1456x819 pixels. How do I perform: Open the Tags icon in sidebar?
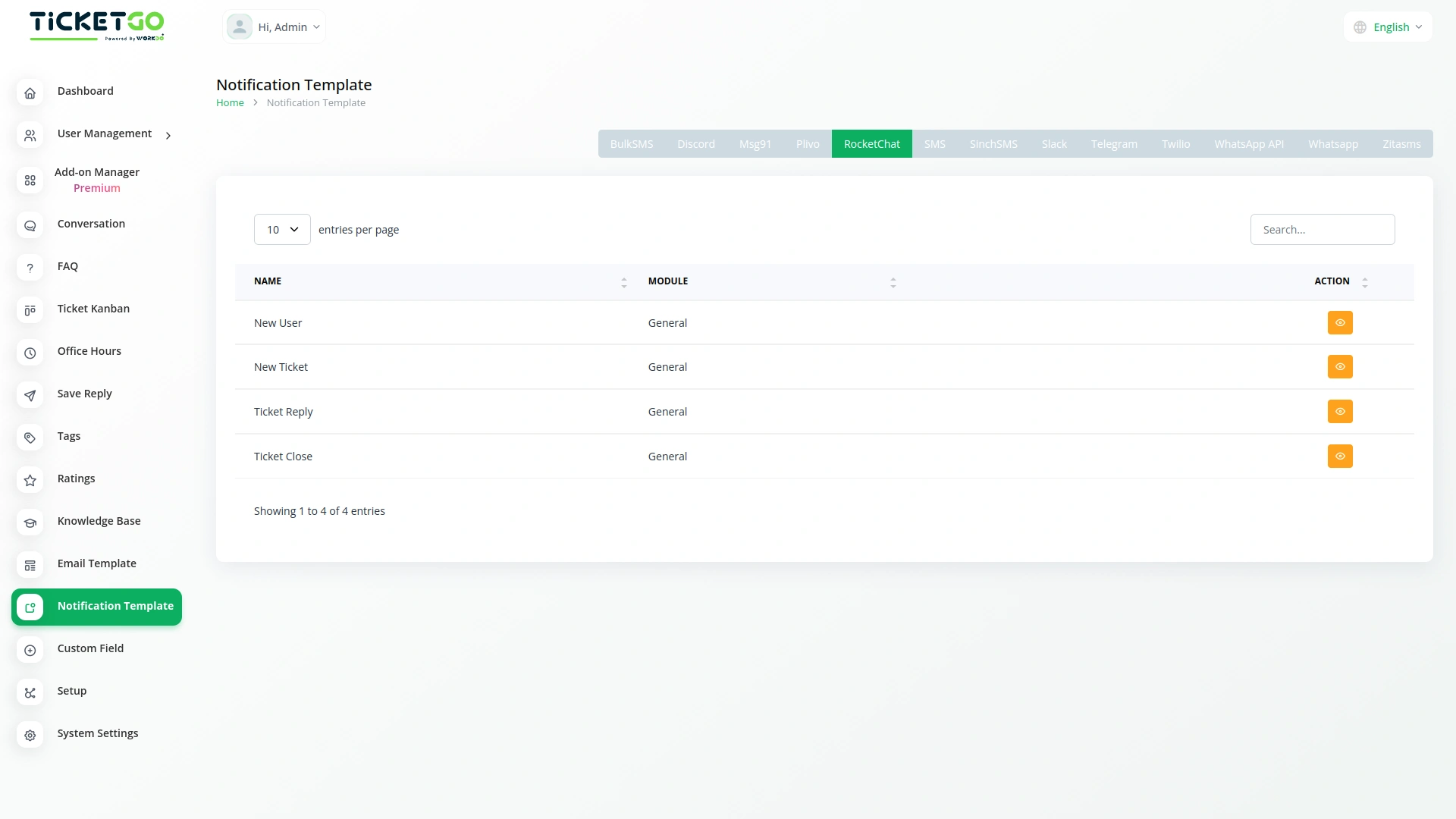click(30, 438)
